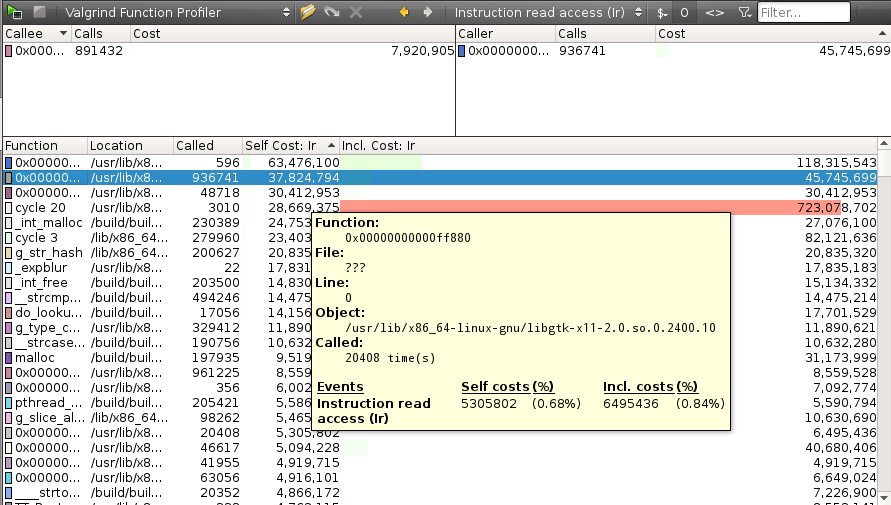Click the curved reload arrow icon

(x=332, y=12)
